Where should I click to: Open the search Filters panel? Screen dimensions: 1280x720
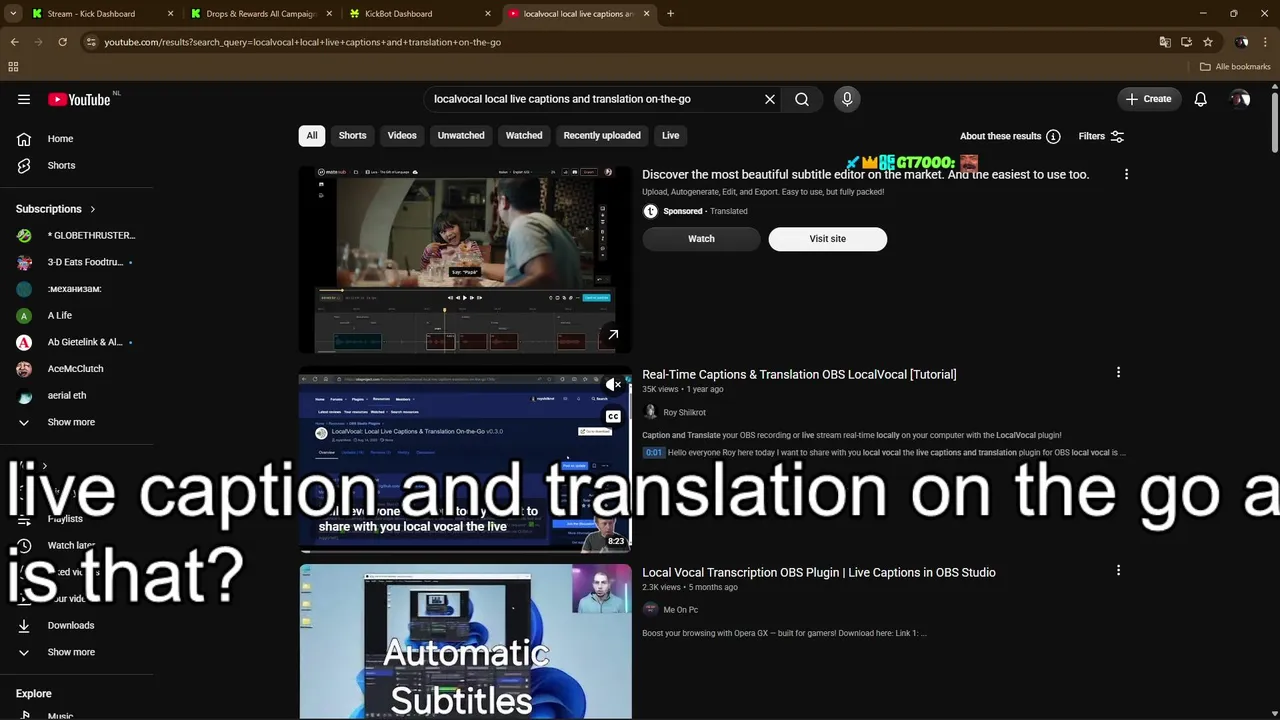(x=1101, y=136)
